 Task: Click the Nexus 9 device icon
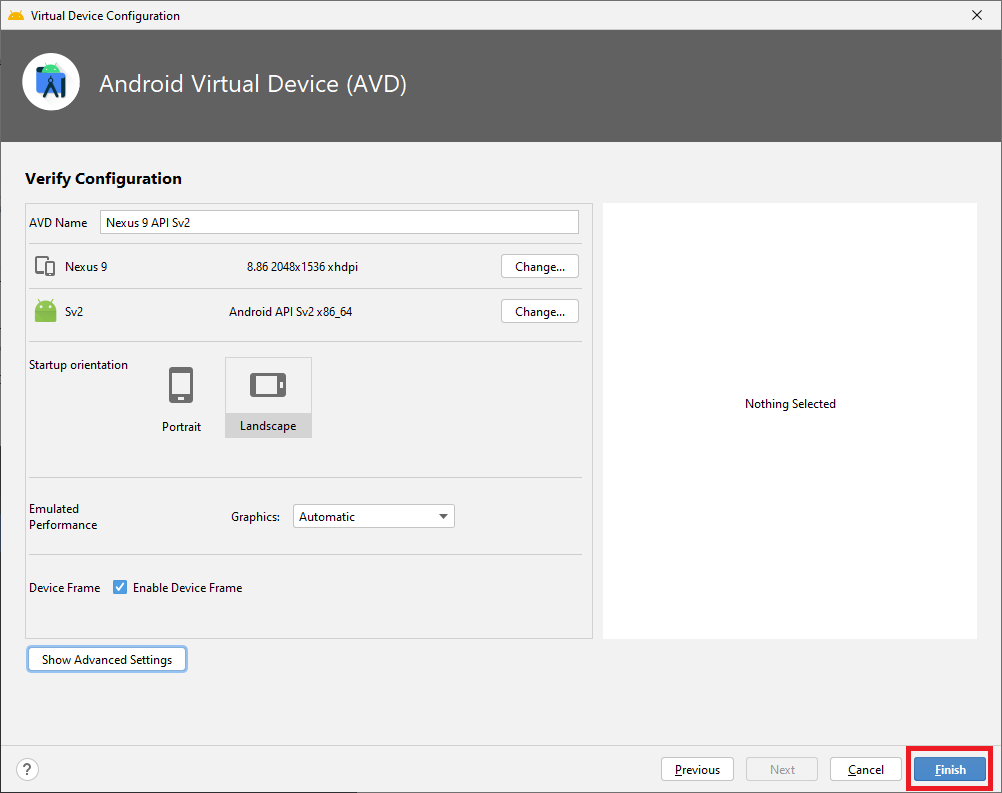pyautogui.click(x=45, y=266)
